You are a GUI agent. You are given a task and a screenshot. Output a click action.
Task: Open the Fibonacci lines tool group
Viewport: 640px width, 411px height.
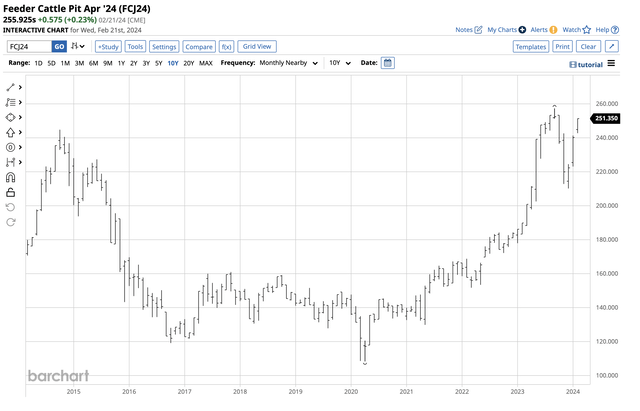pos(11,102)
